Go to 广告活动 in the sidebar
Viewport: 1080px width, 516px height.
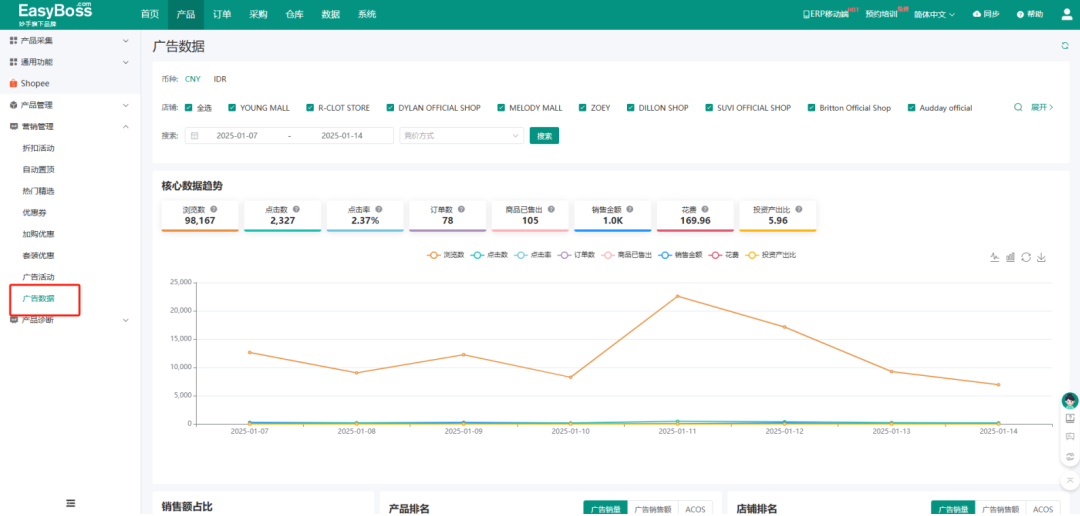tap(39, 277)
